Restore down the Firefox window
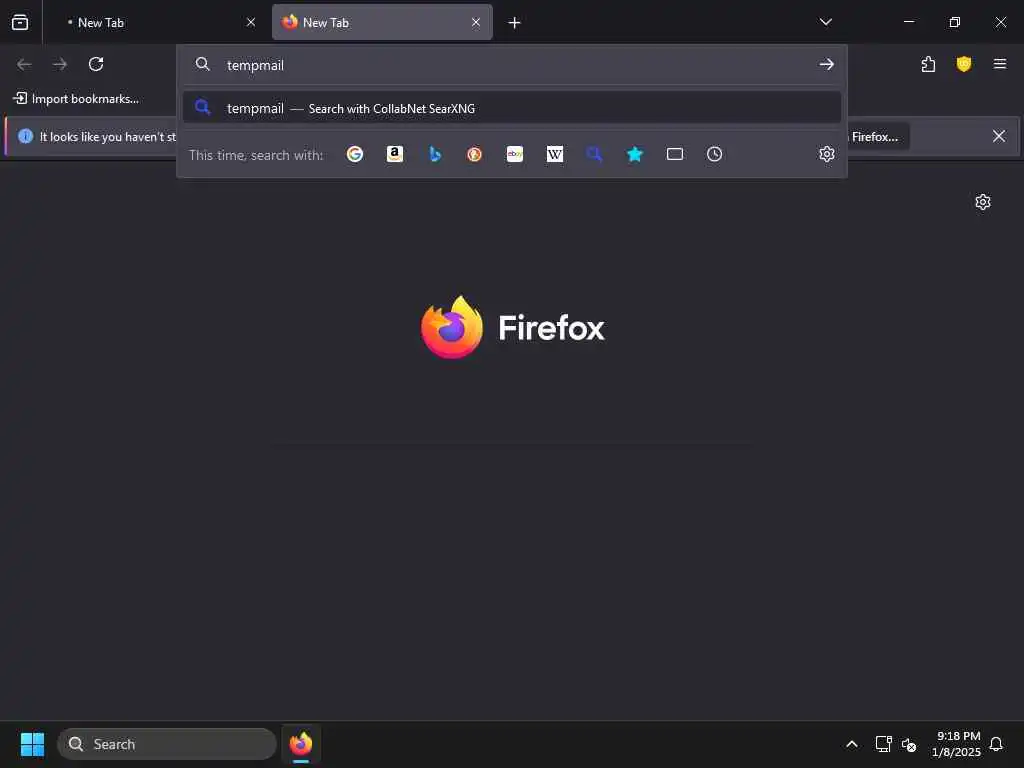Viewport: 1024px width, 768px height. pyautogui.click(x=954, y=22)
